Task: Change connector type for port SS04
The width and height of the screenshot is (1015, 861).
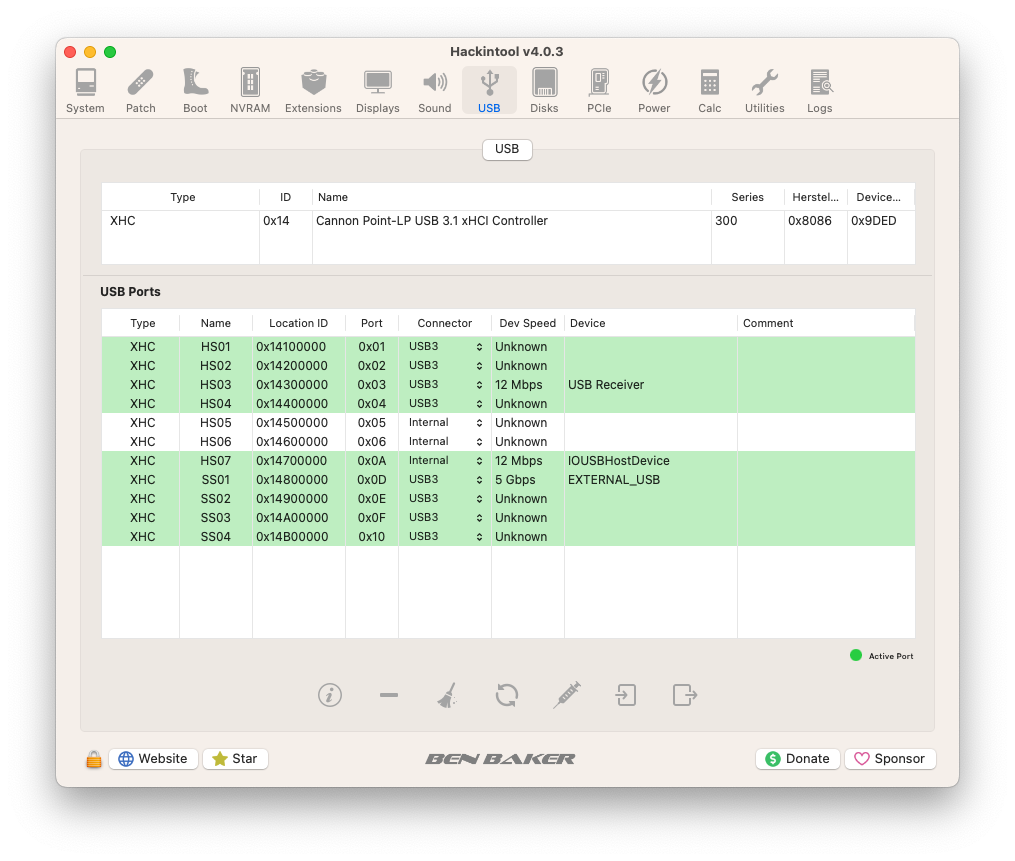Action: pos(445,537)
